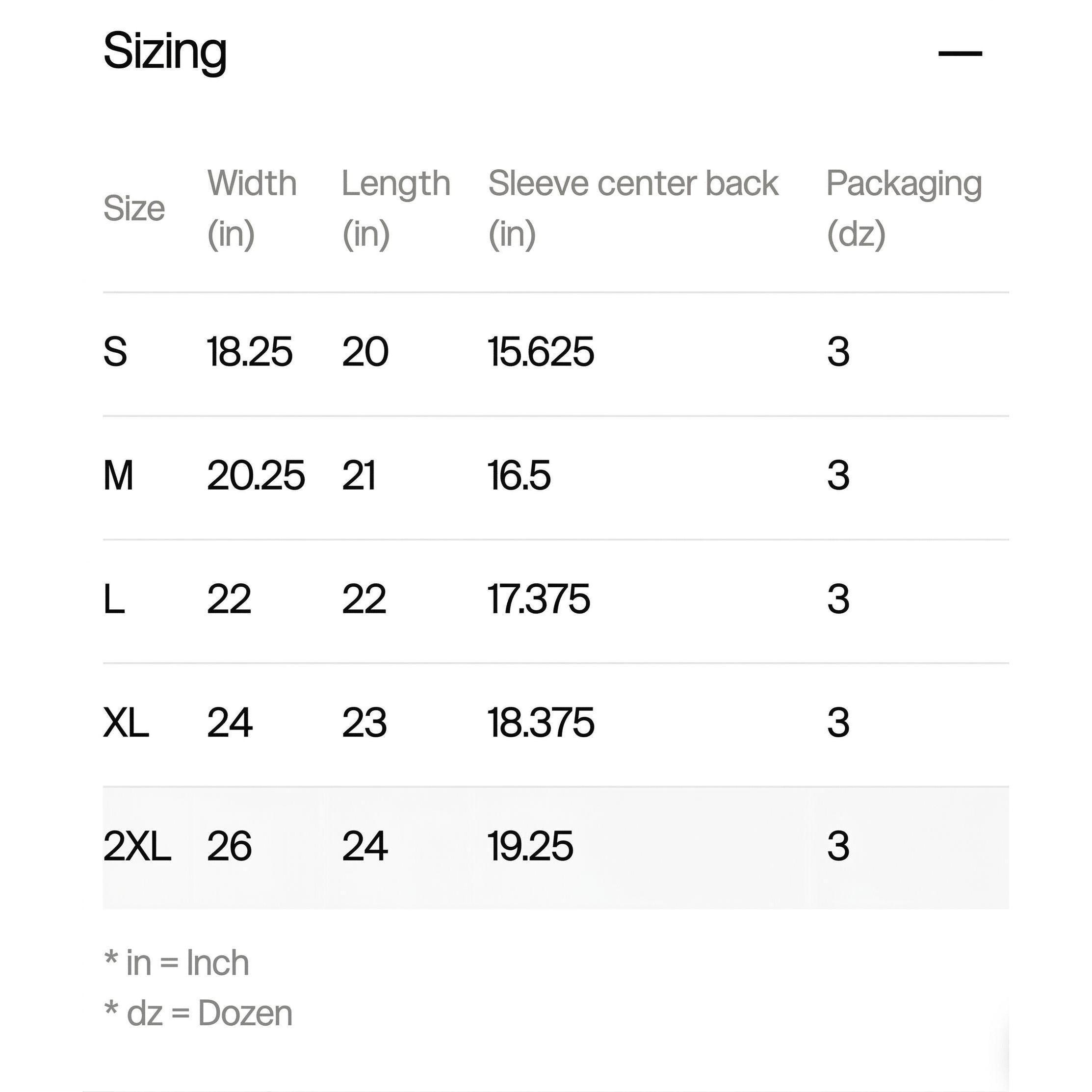
Task: Click the Packaging (dz) column header
Action: (903, 208)
